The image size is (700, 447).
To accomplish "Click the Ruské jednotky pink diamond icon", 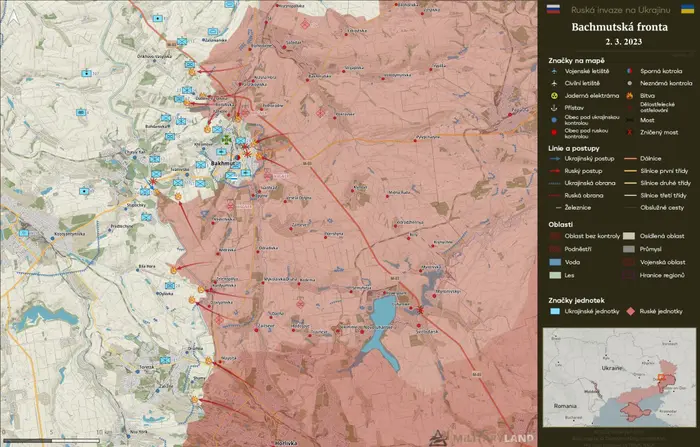I will tap(630, 311).
